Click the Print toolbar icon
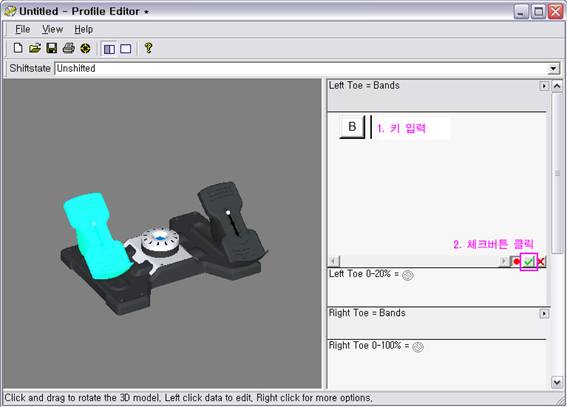 pos(68,48)
